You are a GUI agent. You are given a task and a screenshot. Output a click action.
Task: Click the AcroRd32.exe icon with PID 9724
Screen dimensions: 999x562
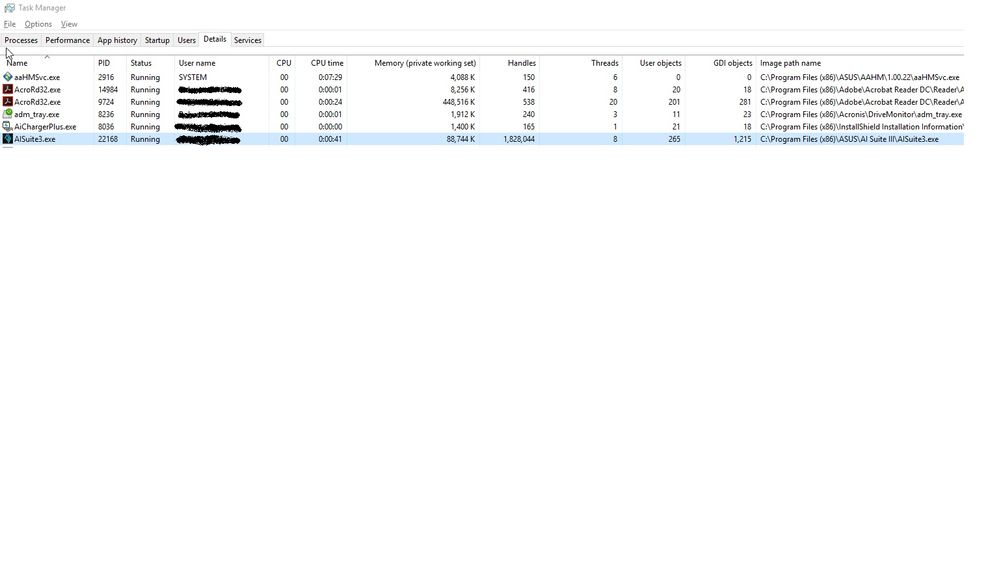coord(8,101)
